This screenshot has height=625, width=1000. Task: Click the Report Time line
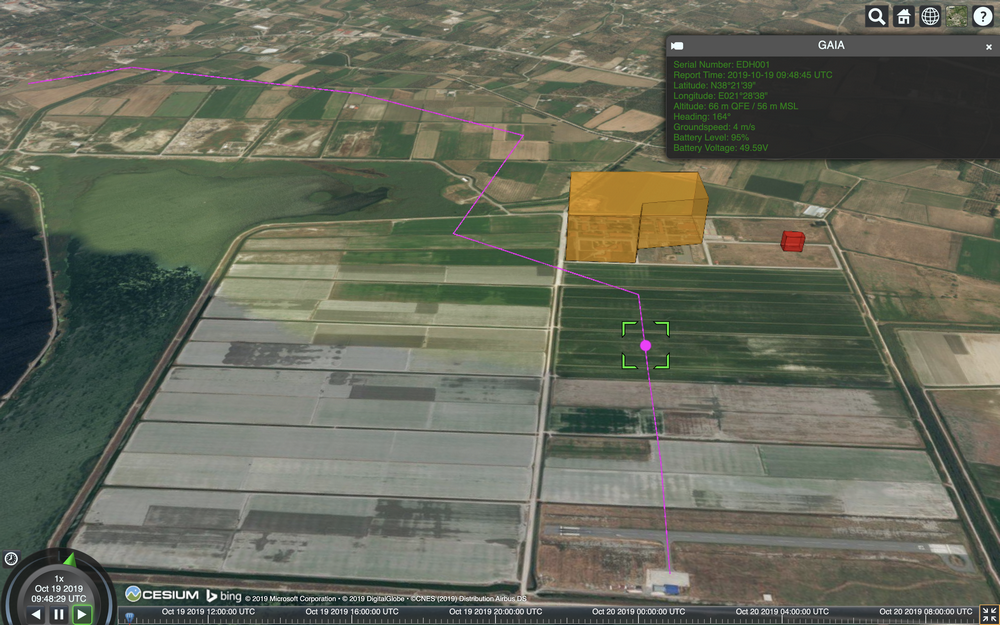tap(753, 75)
